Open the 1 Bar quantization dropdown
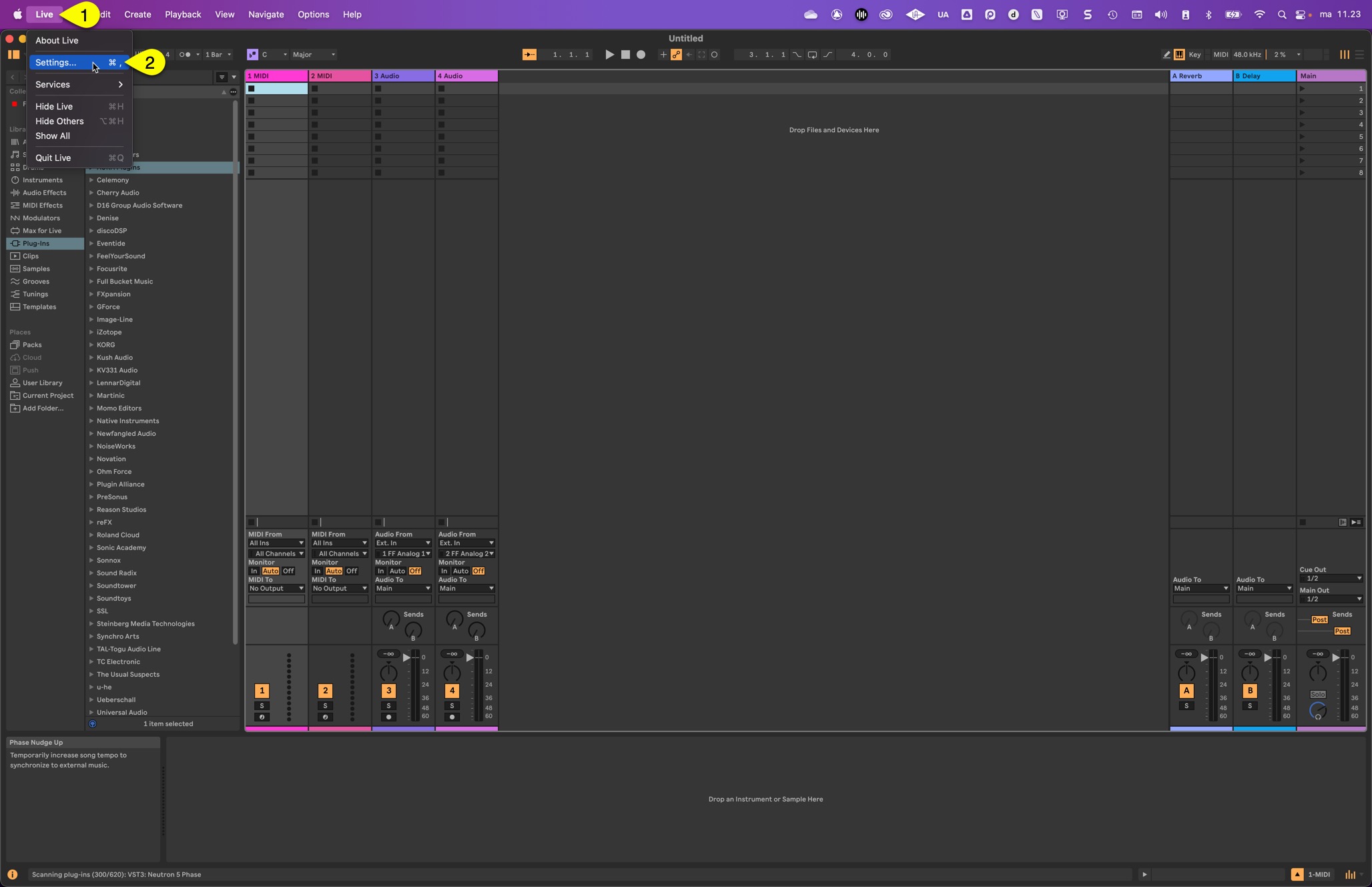 coord(218,55)
